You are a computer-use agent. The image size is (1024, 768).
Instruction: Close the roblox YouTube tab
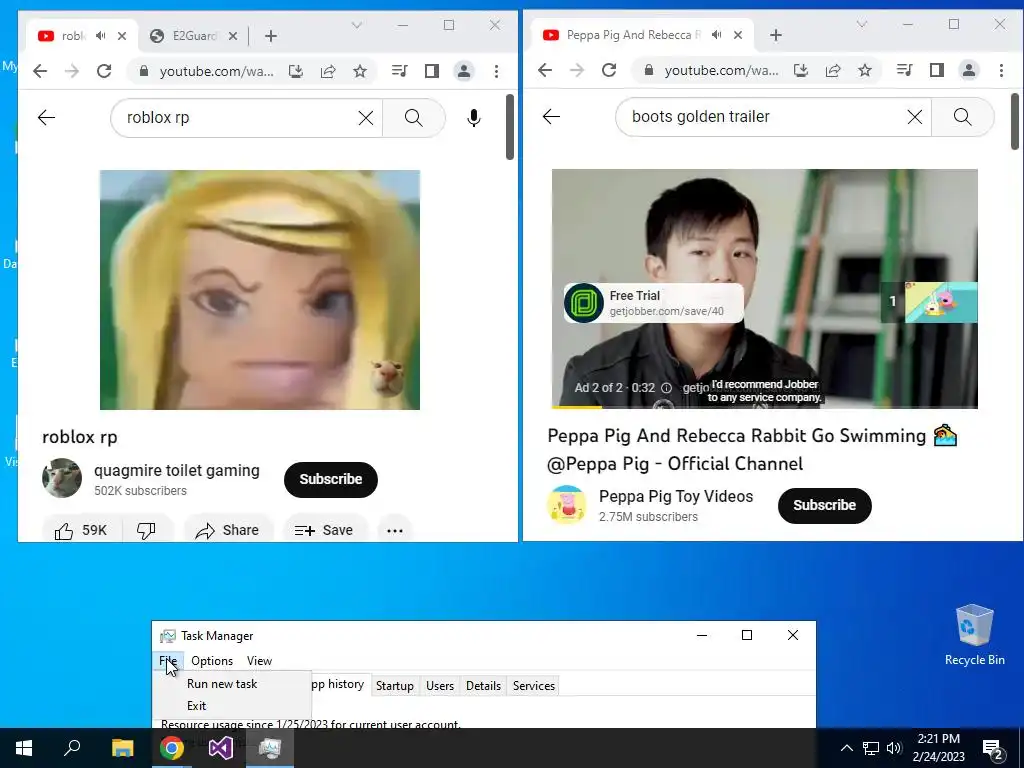(122, 36)
